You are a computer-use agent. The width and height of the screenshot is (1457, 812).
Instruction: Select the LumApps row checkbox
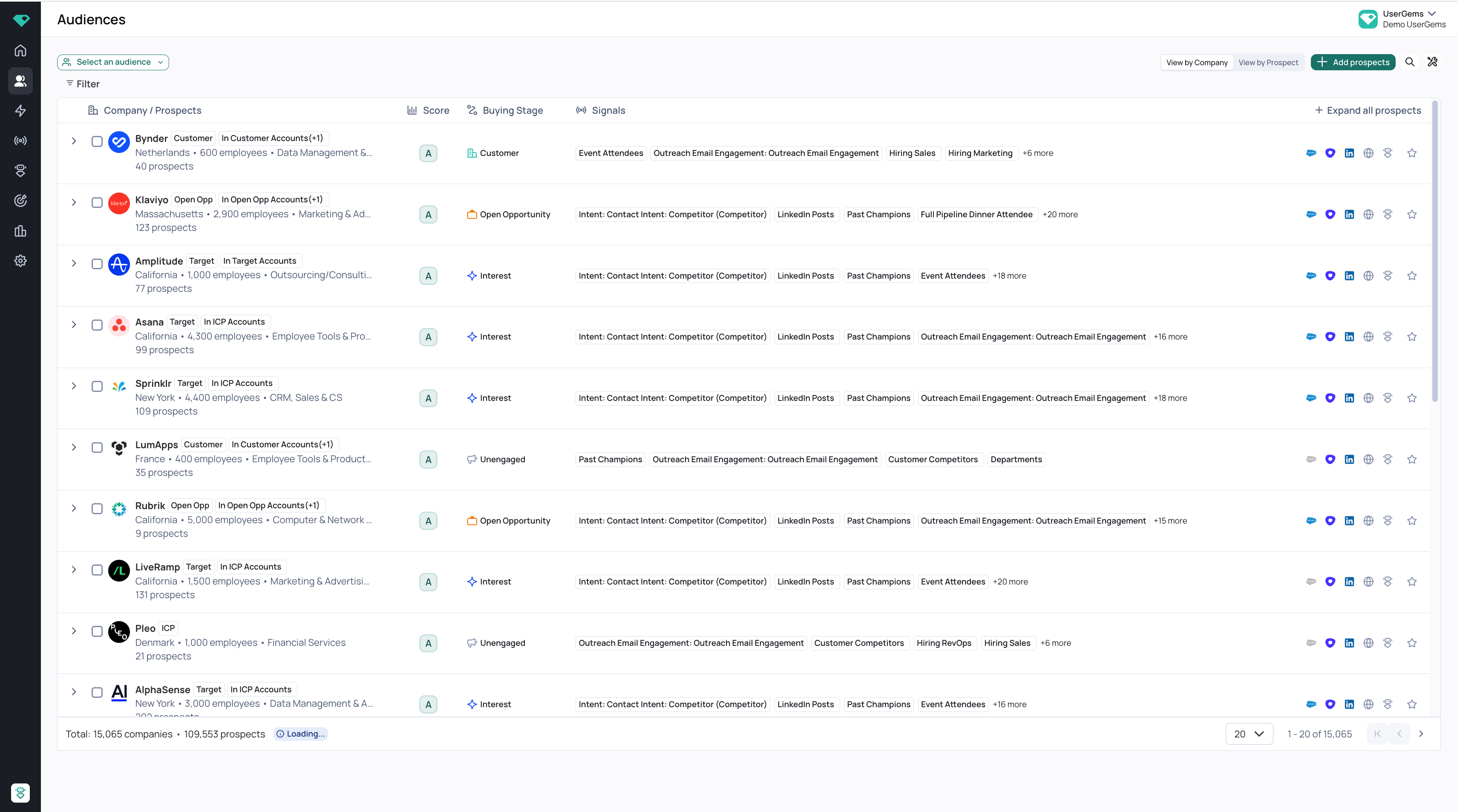tap(97, 448)
